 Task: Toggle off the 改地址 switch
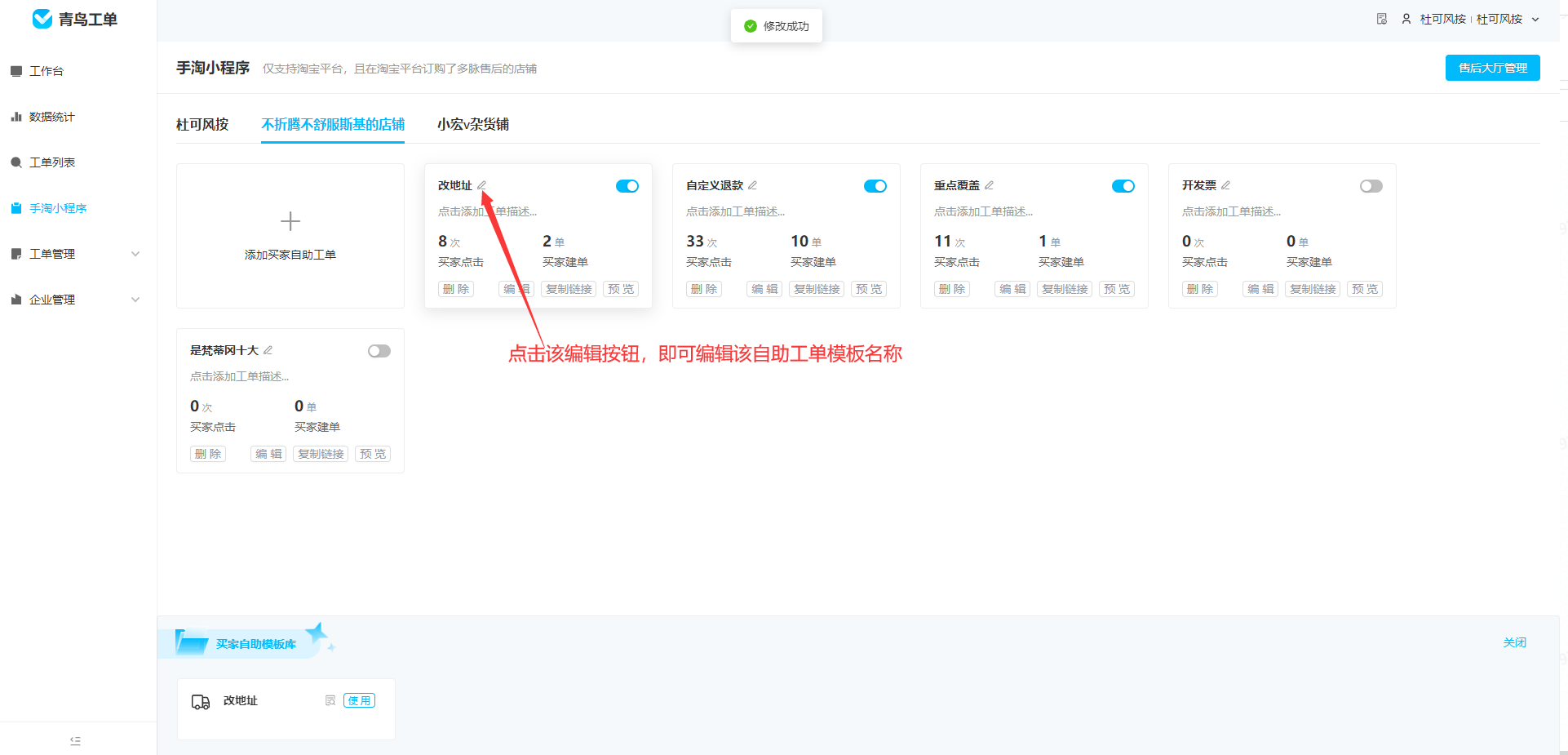pyautogui.click(x=627, y=186)
